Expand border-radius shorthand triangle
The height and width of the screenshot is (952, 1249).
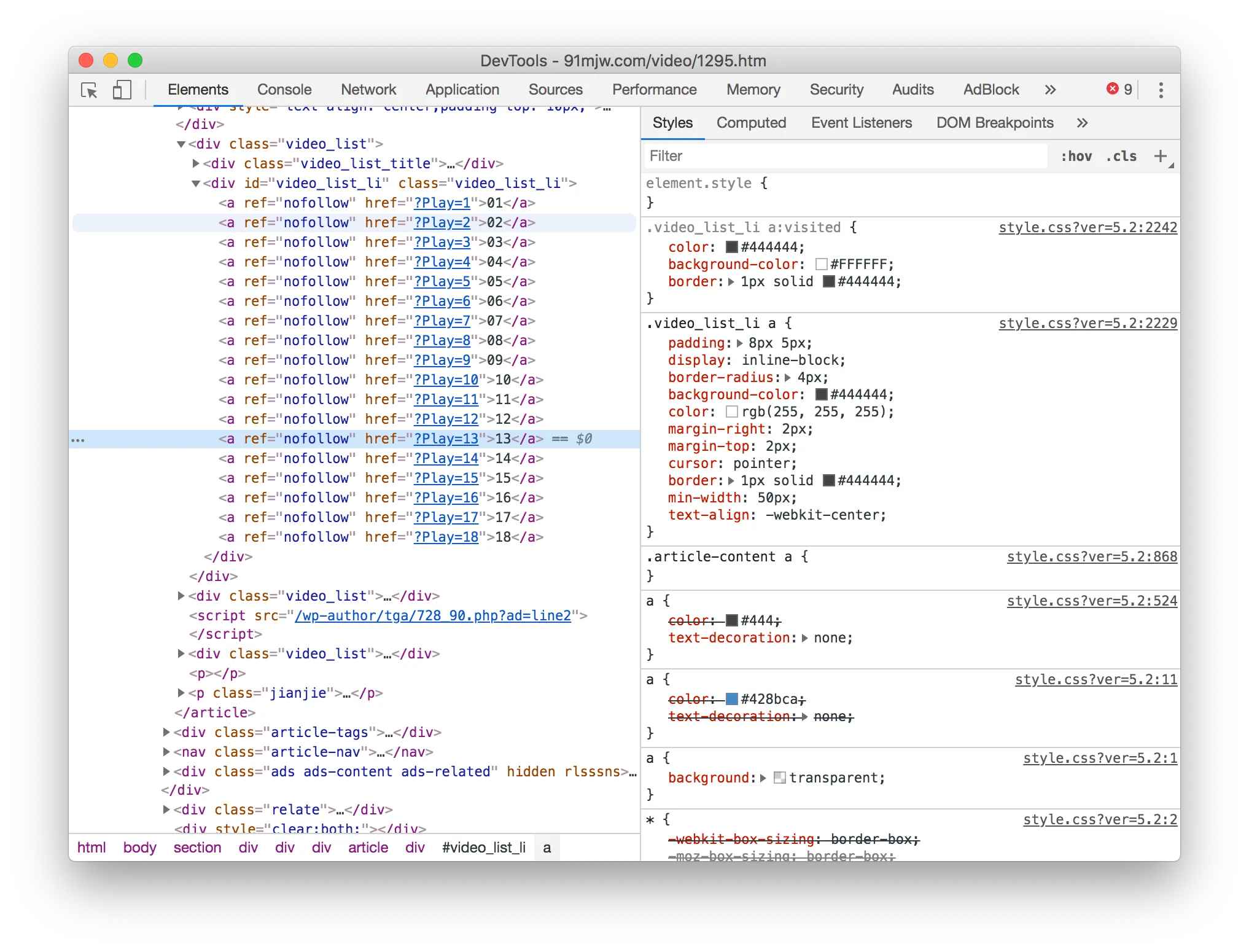point(788,378)
